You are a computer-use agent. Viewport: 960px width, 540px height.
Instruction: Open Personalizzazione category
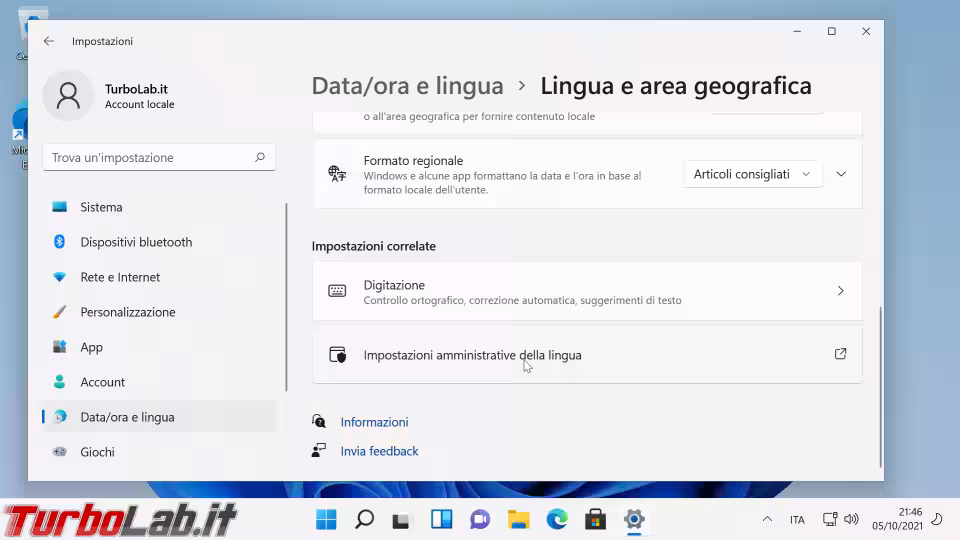[x=159, y=312]
